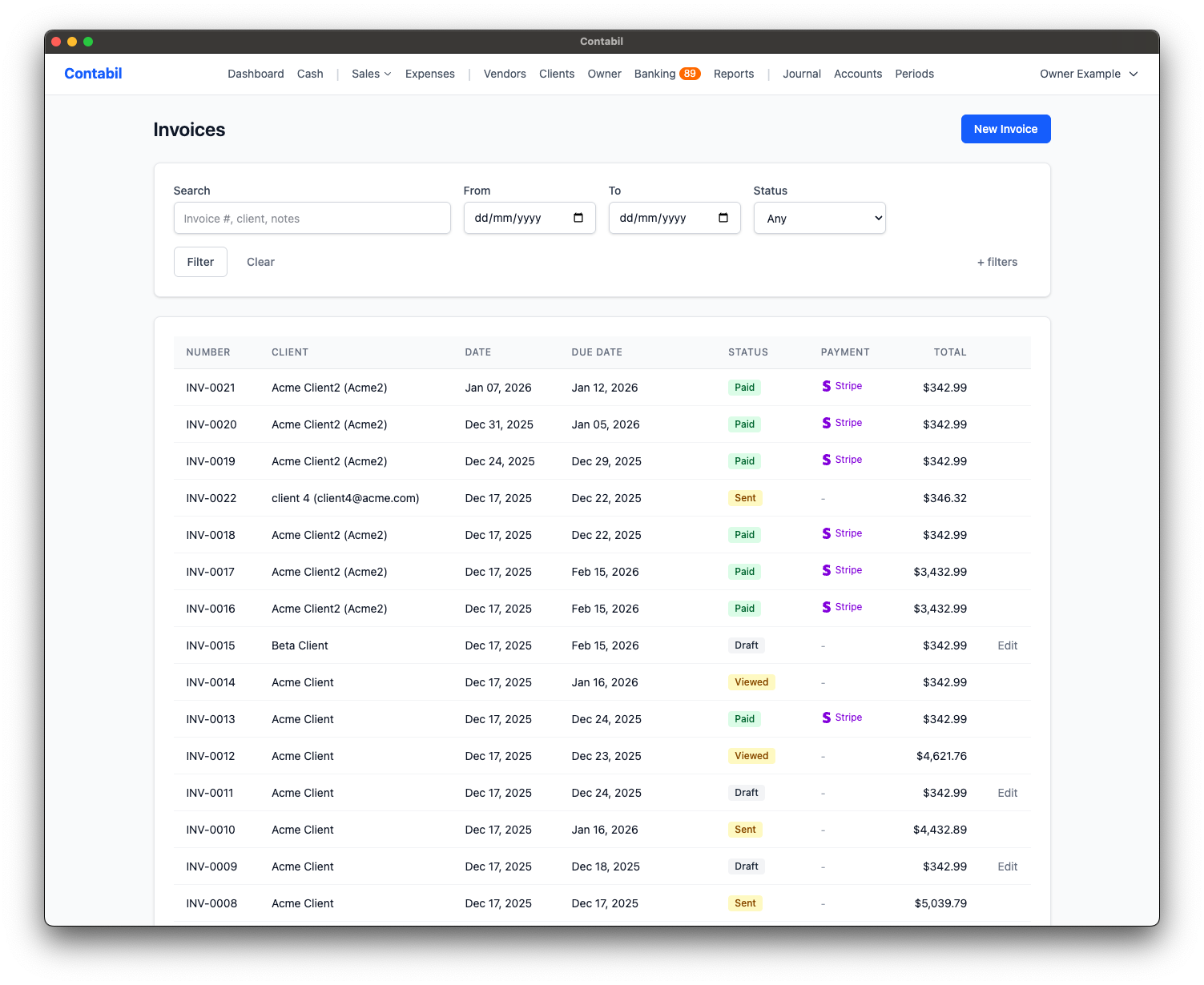The image size is (1204, 985).
Task: Click the invoice search input field
Action: (312, 217)
